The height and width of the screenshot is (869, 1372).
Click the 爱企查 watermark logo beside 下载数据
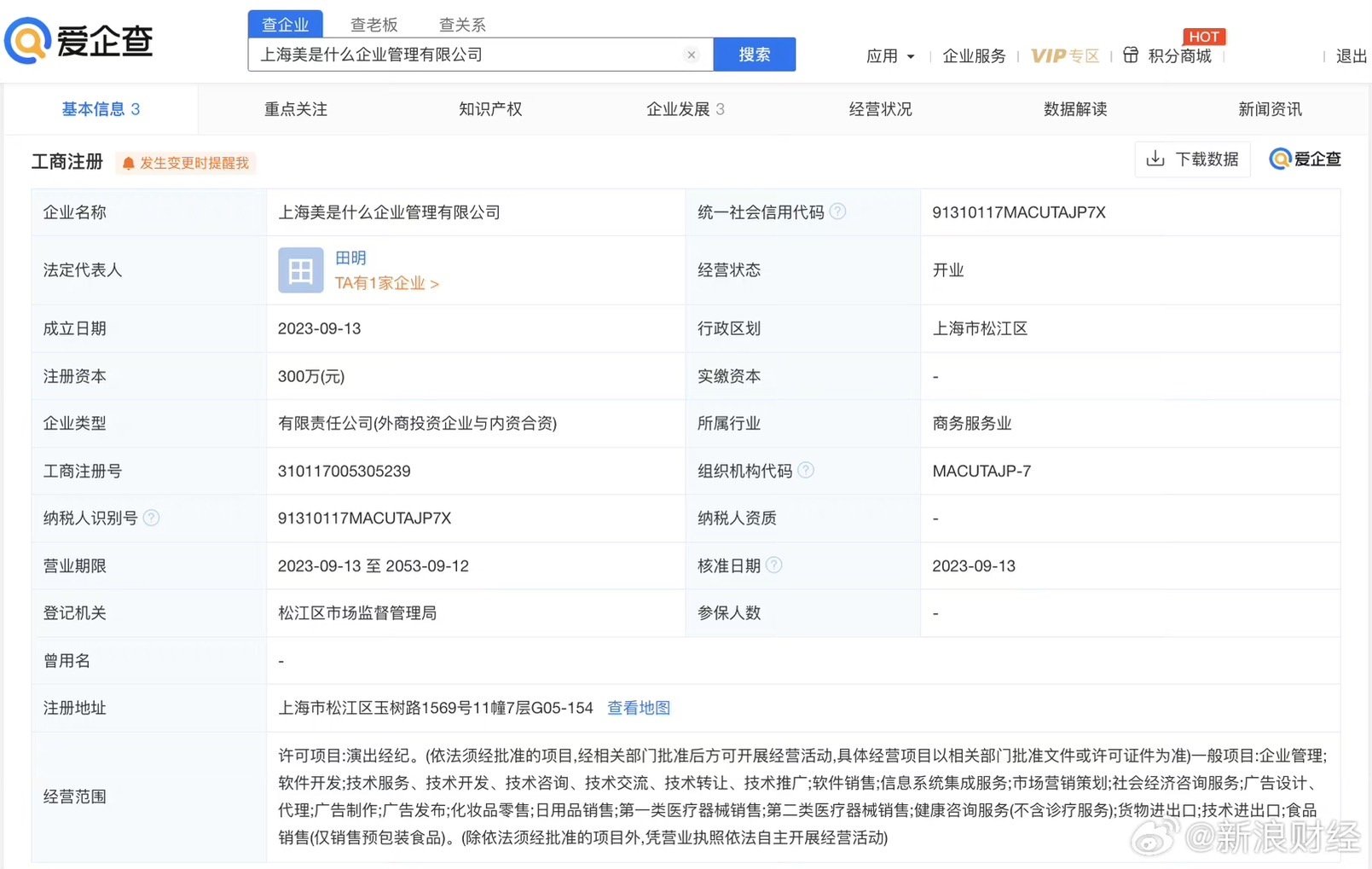1305,159
